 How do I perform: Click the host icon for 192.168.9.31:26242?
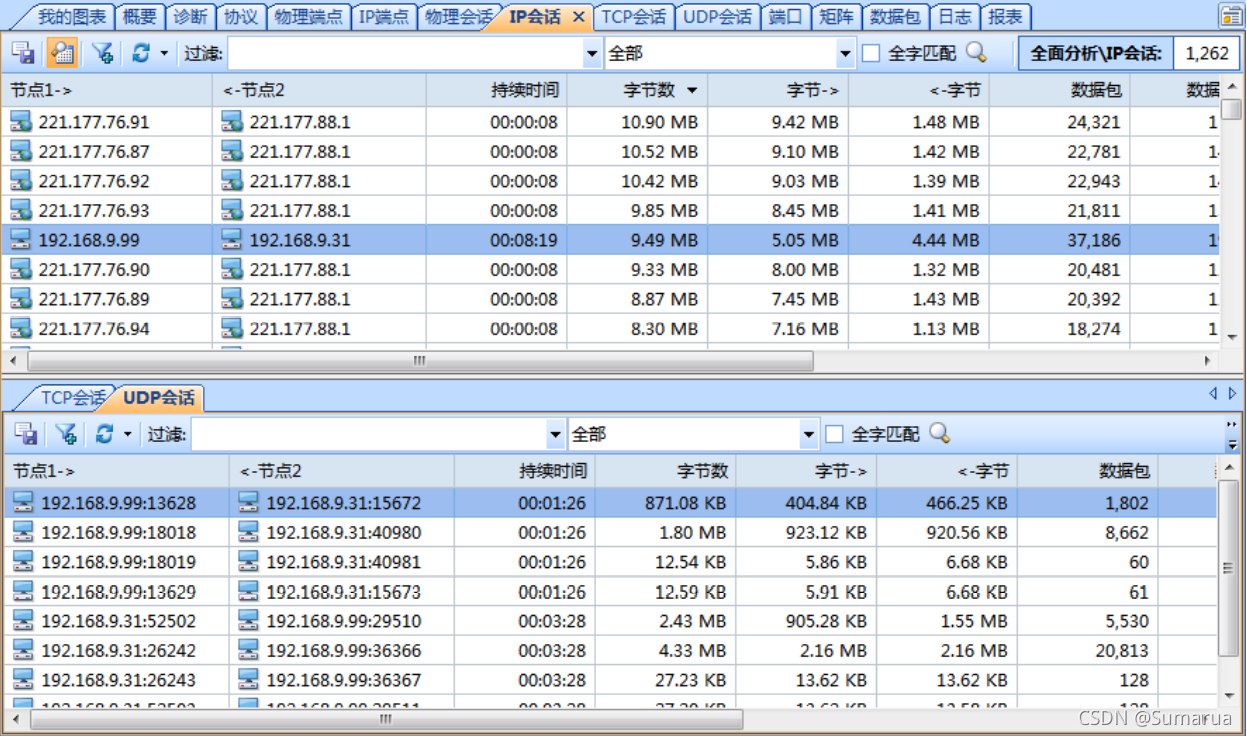(24, 650)
